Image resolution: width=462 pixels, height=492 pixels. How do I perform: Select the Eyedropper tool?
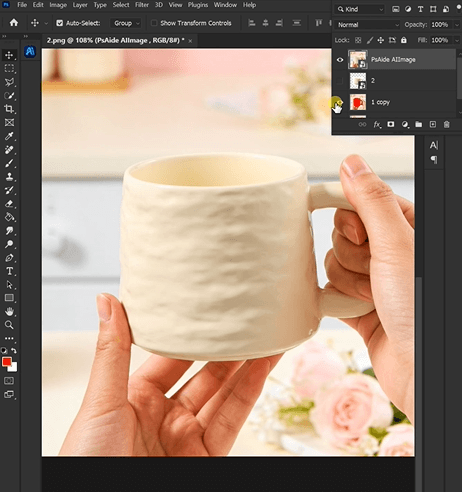click(x=9, y=136)
